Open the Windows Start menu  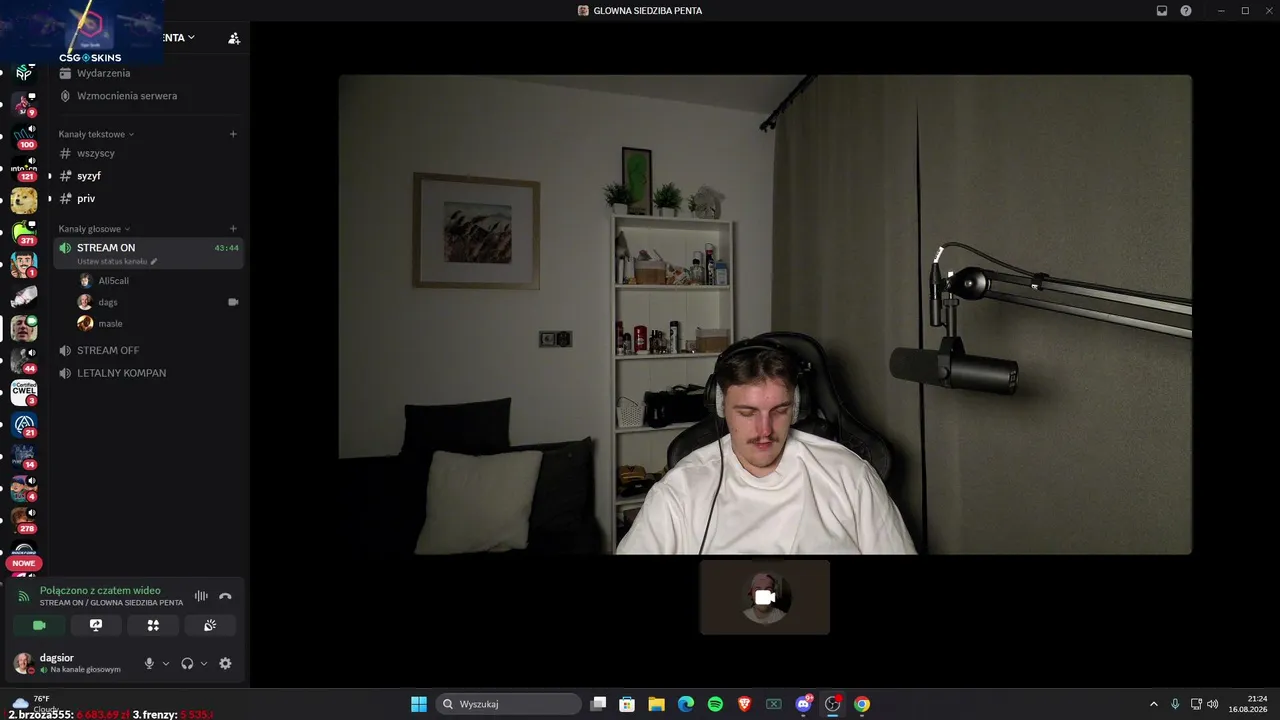(x=419, y=704)
